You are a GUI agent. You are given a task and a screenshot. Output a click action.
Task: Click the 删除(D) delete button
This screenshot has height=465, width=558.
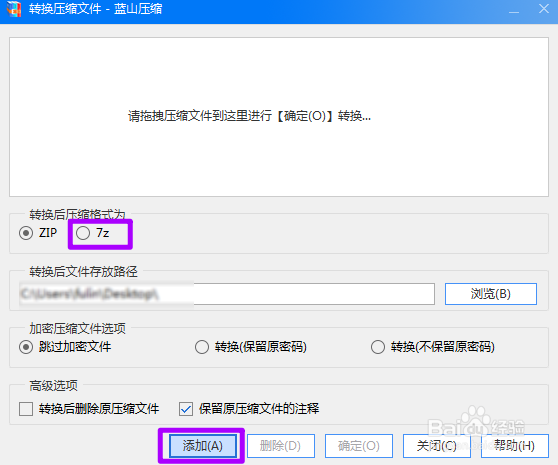coord(280,446)
